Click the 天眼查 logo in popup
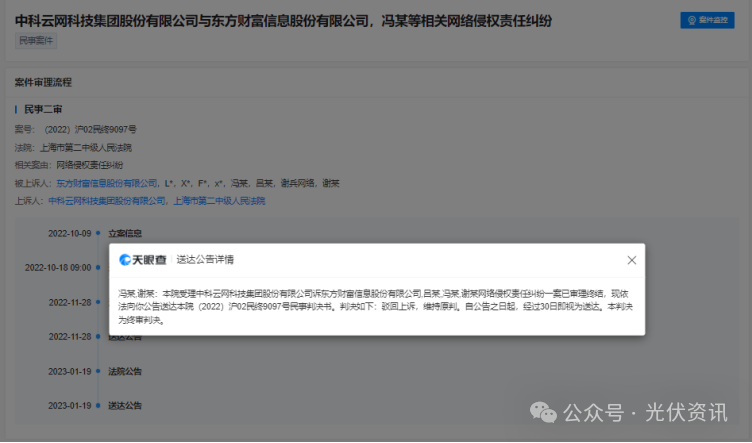This screenshot has height=443, width=752. point(142,260)
